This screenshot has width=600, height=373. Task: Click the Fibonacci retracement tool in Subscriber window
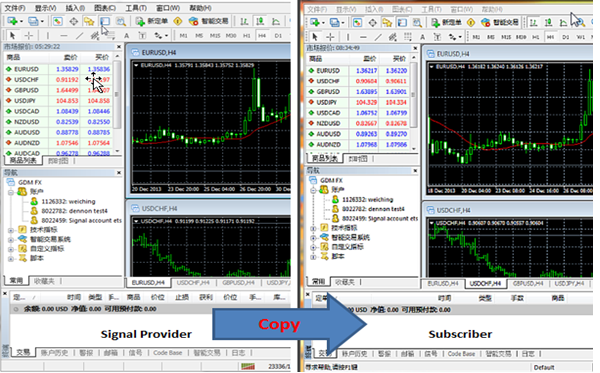coord(408,37)
